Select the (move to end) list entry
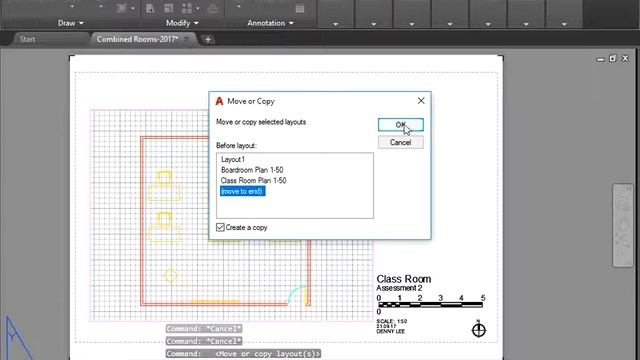The width and height of the screenshot is (640, 360). tap(243, 191)
